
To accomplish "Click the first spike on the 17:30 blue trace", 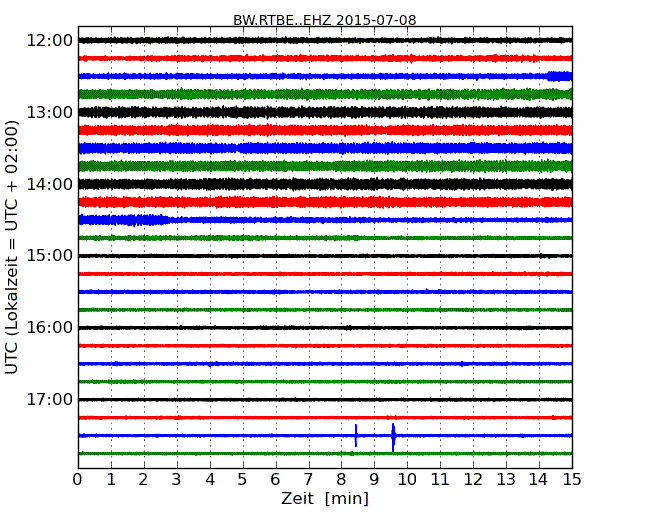I will point(356,435).
